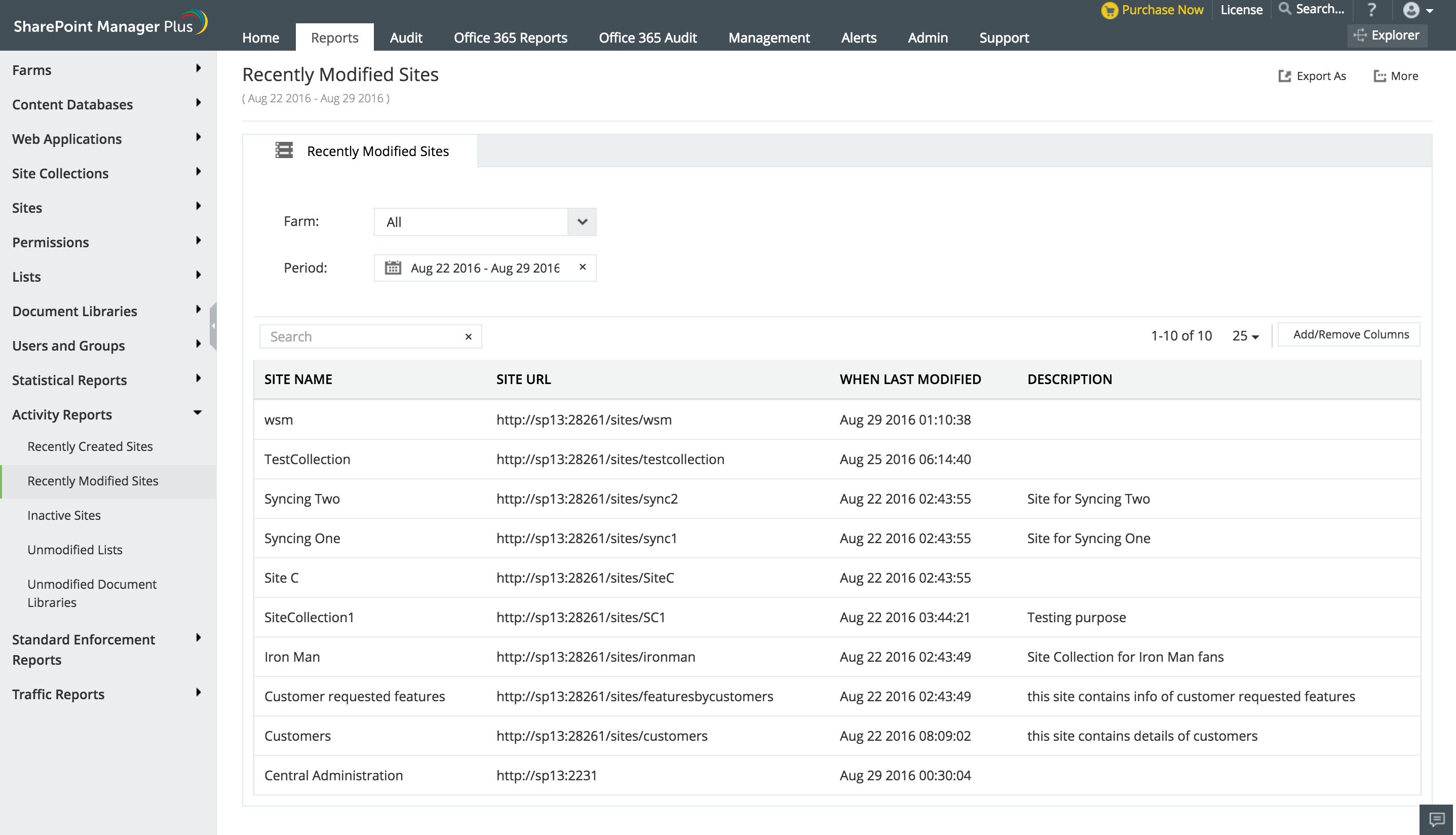Switch to the Office 365 Reports tab
Screen dimensions: 1456x835
(510, 38)
